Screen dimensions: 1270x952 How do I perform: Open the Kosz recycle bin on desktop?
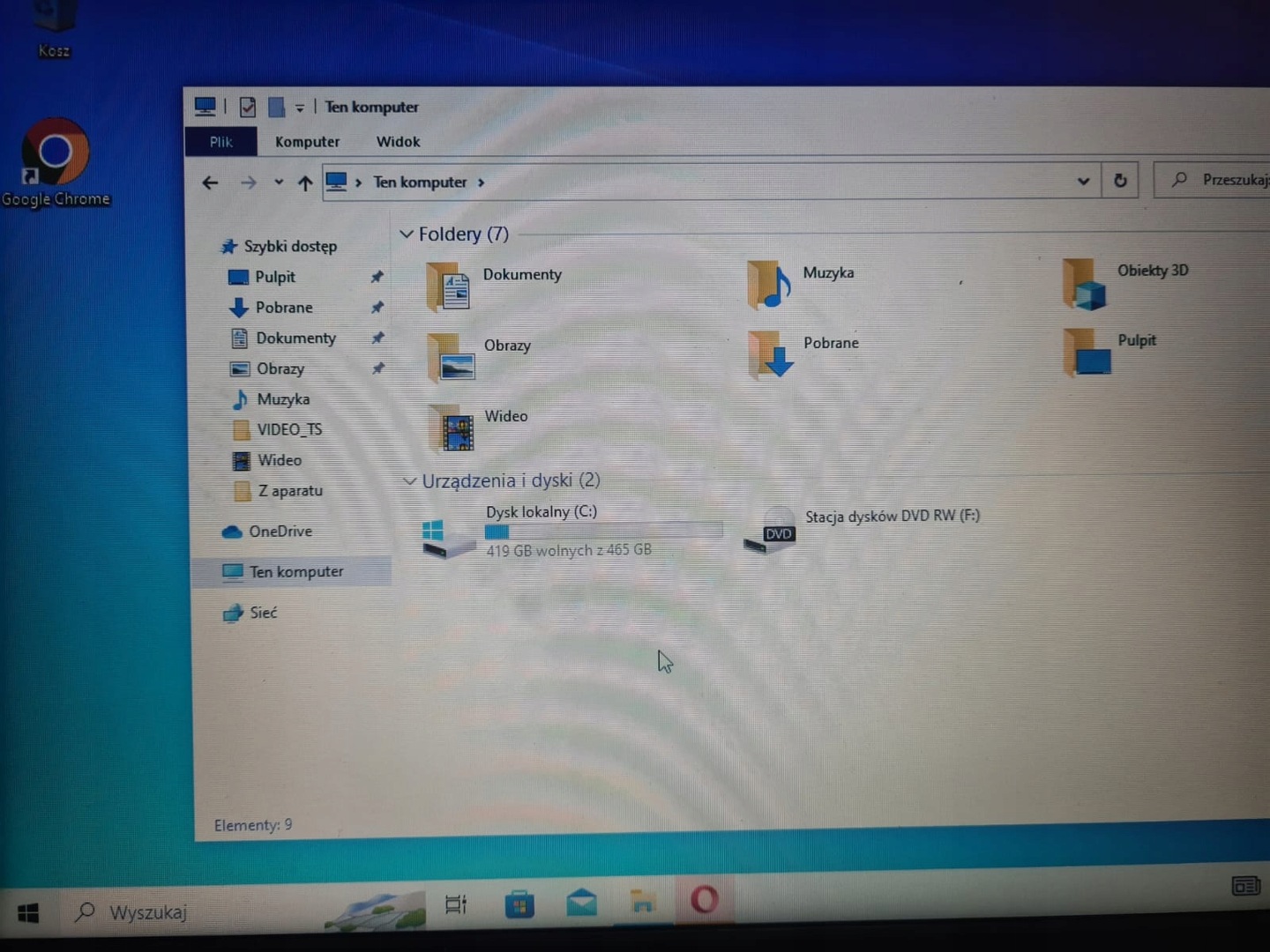coord(54,31)
